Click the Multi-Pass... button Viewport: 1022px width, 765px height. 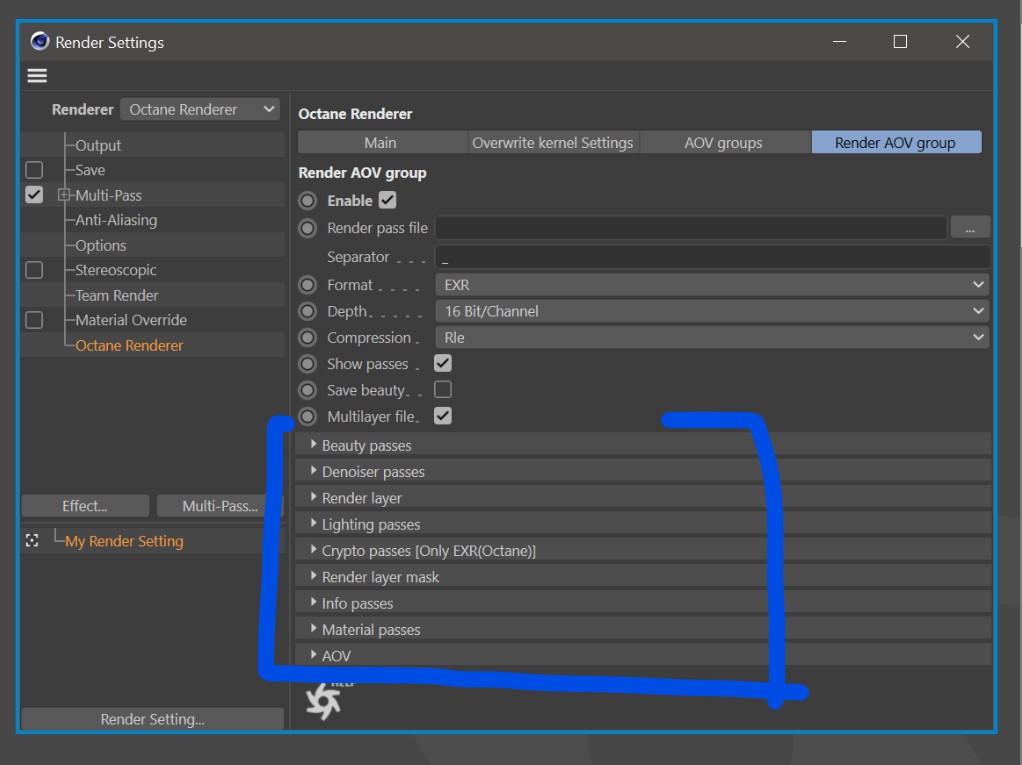pyautogui.click(x=220, y=506)
